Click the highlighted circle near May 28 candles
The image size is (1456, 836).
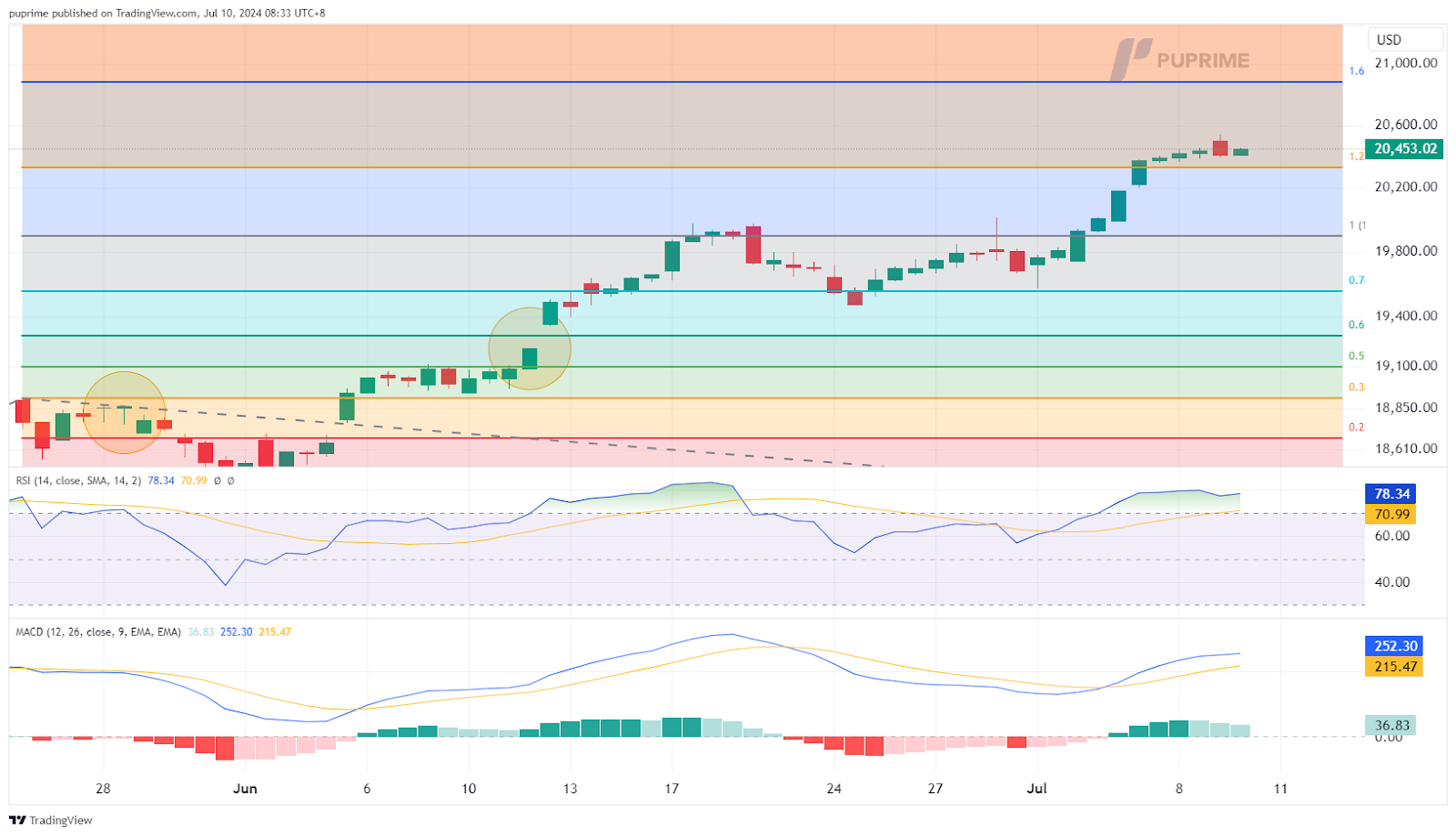coord(125,413)
